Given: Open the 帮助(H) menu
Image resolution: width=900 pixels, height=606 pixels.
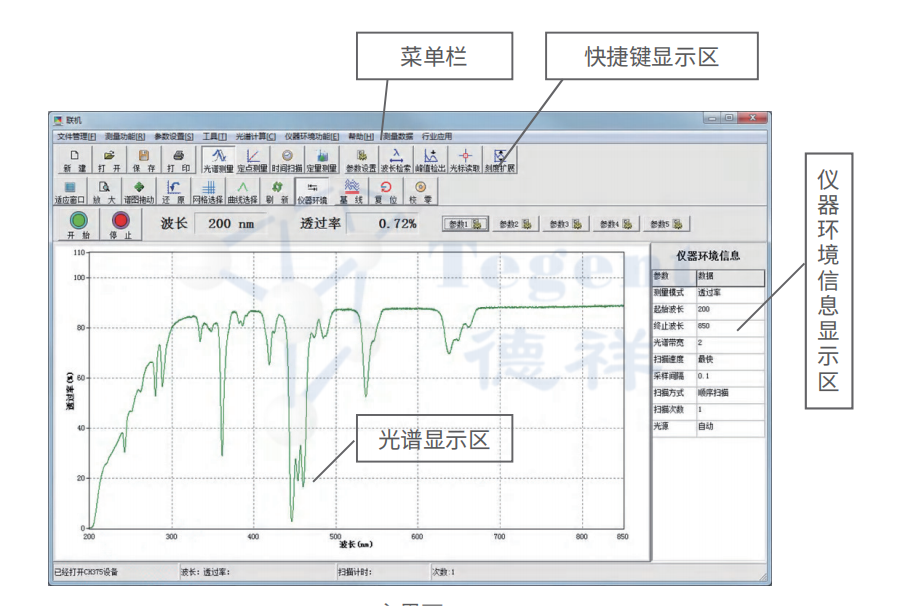Looking at the screenshot, I should coord(360,136).
